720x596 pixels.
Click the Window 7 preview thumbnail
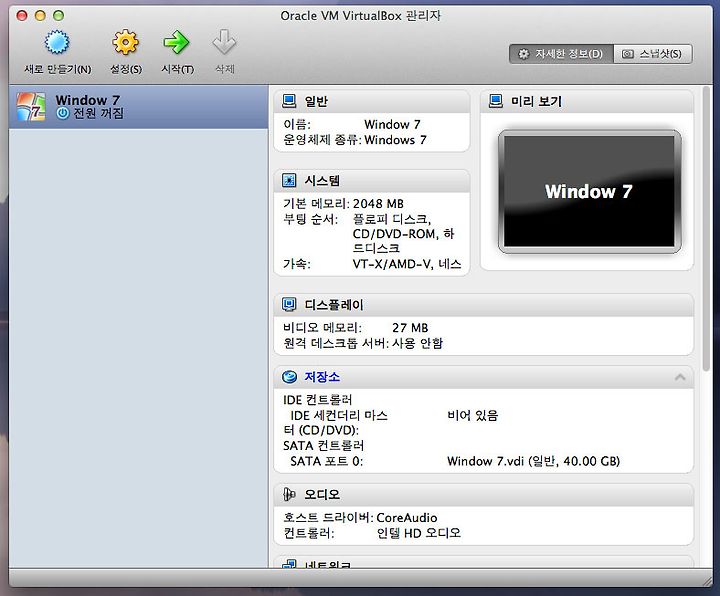pos(590,191)
